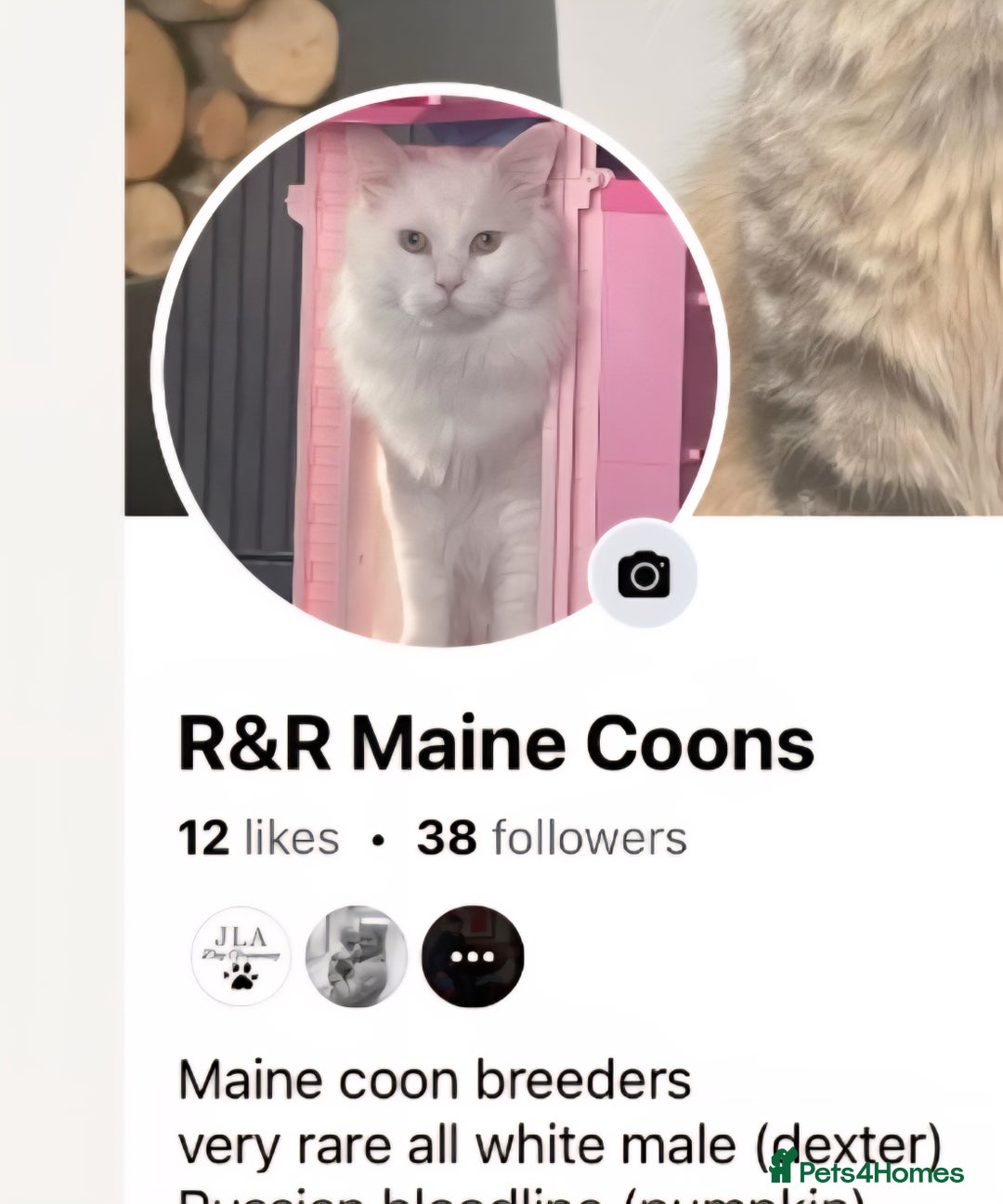Screen dimensions: 1003x1204
Task: Open the 38 followers list
Action: (x=552, y=838)
